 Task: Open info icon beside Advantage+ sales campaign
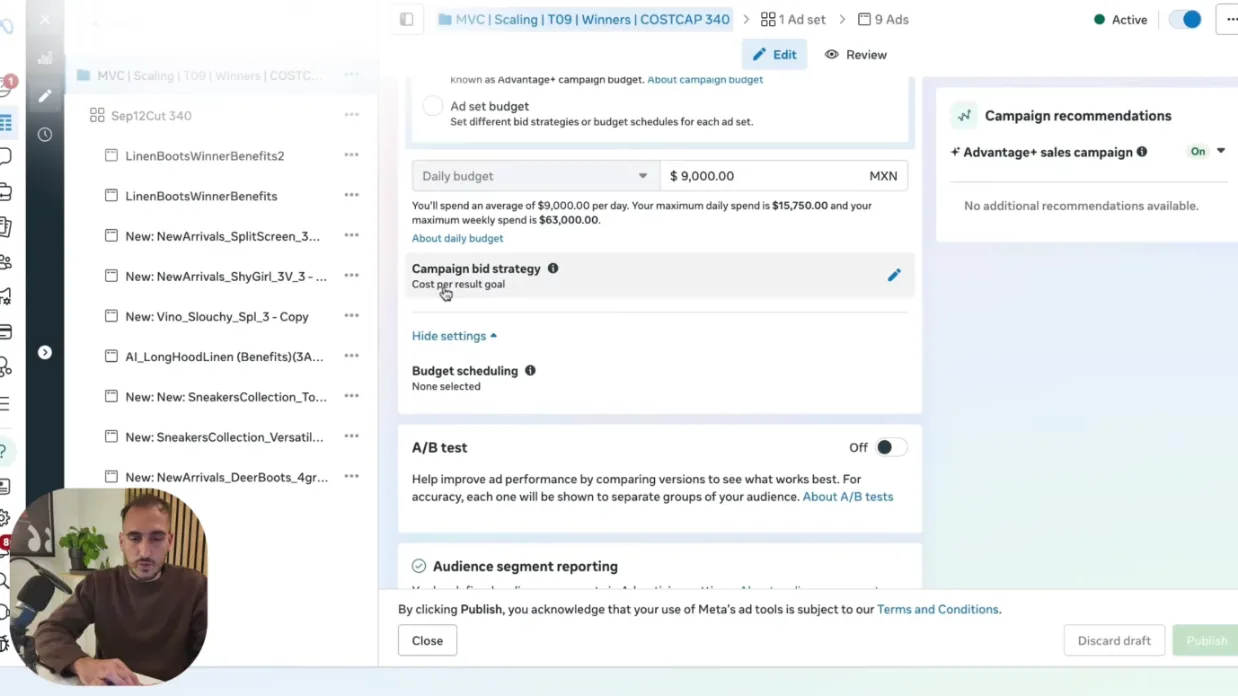(1142, 152)
